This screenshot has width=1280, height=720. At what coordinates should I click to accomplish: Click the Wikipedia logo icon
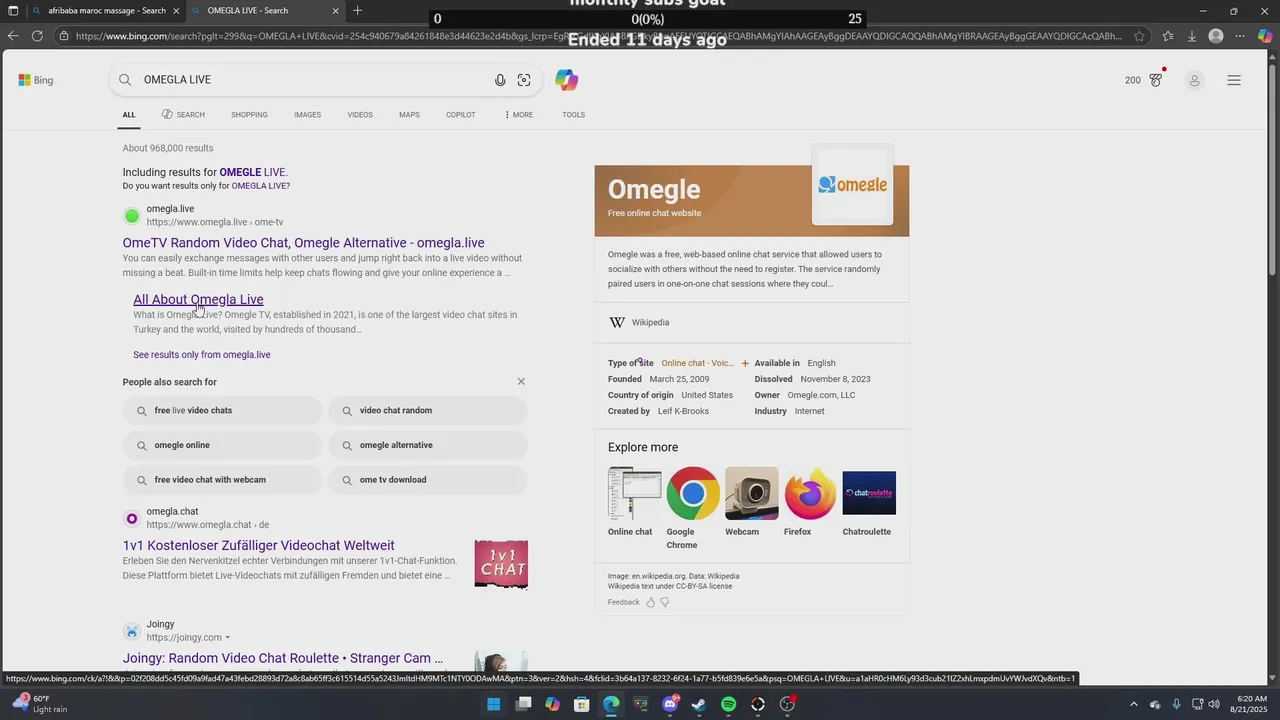pos(617,322)
